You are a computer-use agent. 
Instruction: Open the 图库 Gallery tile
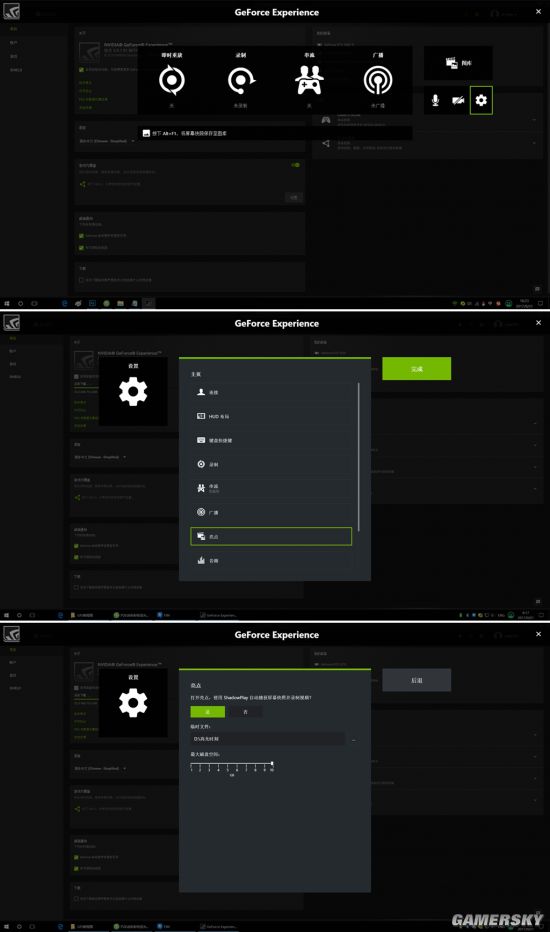pyautogui.click(x=458, y=63)
